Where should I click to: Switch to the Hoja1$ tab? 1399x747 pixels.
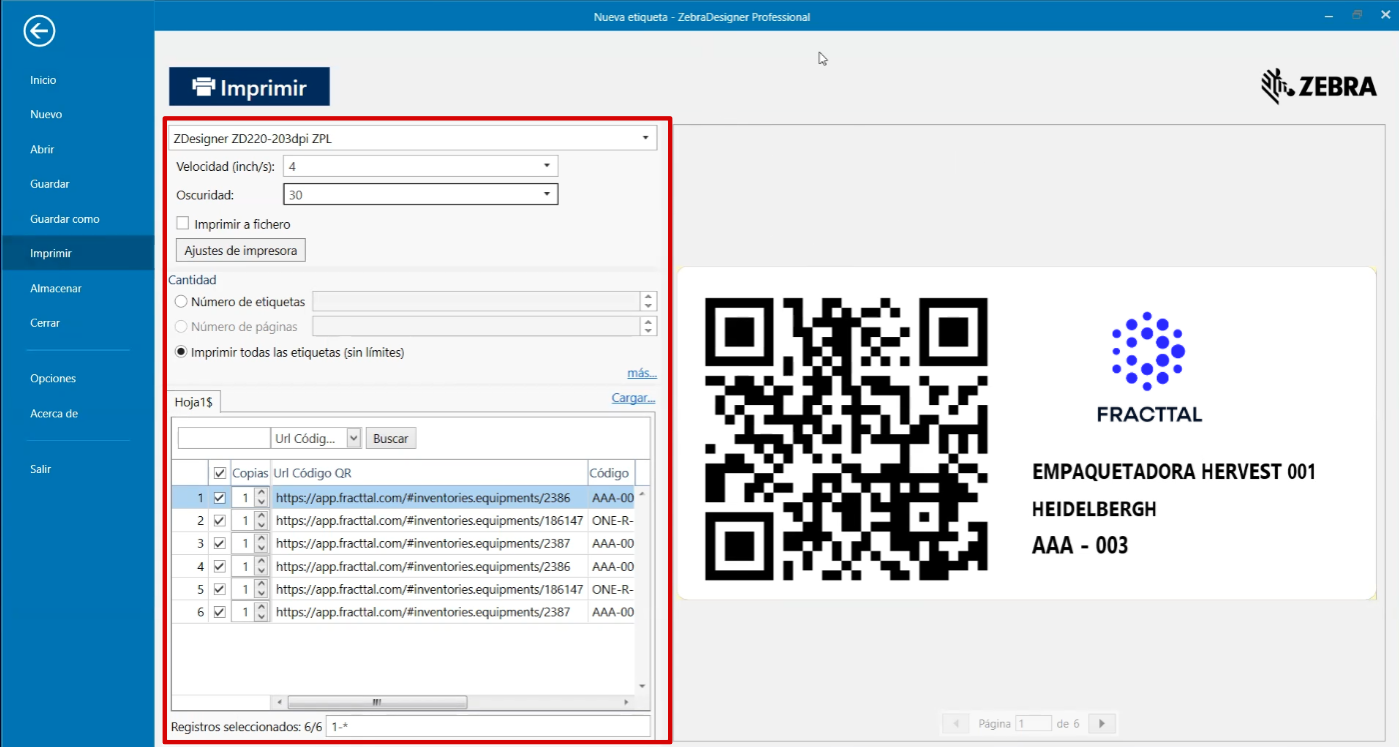(x=194, y=401)
